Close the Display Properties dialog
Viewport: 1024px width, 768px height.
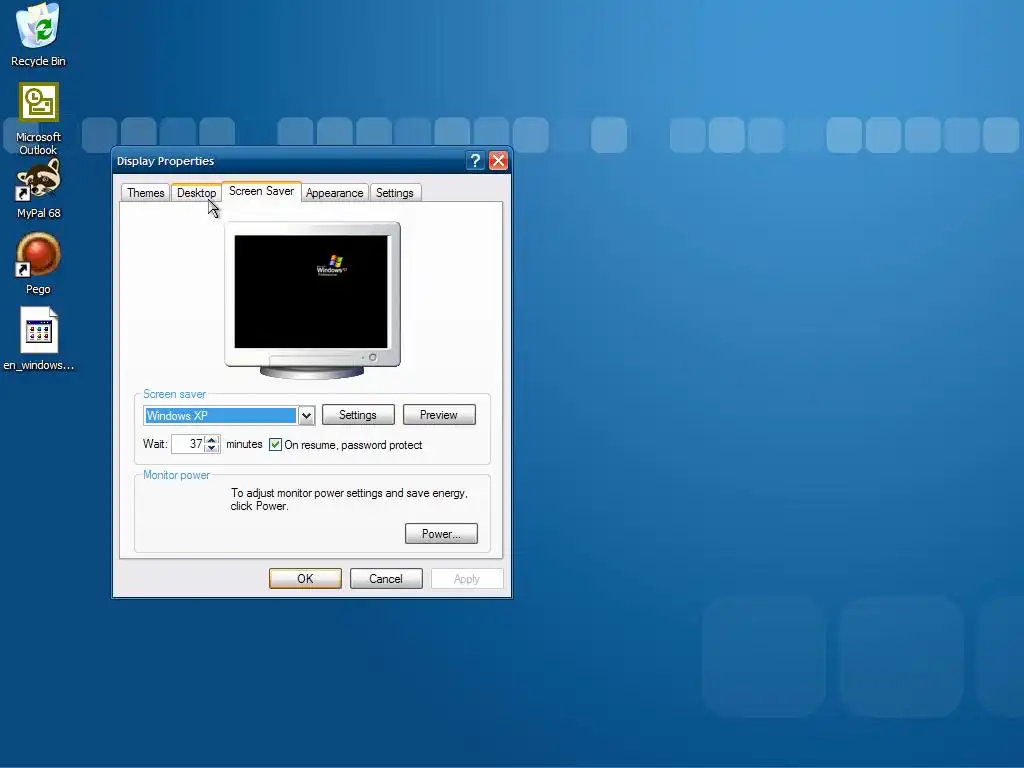(x=498, y=161)
